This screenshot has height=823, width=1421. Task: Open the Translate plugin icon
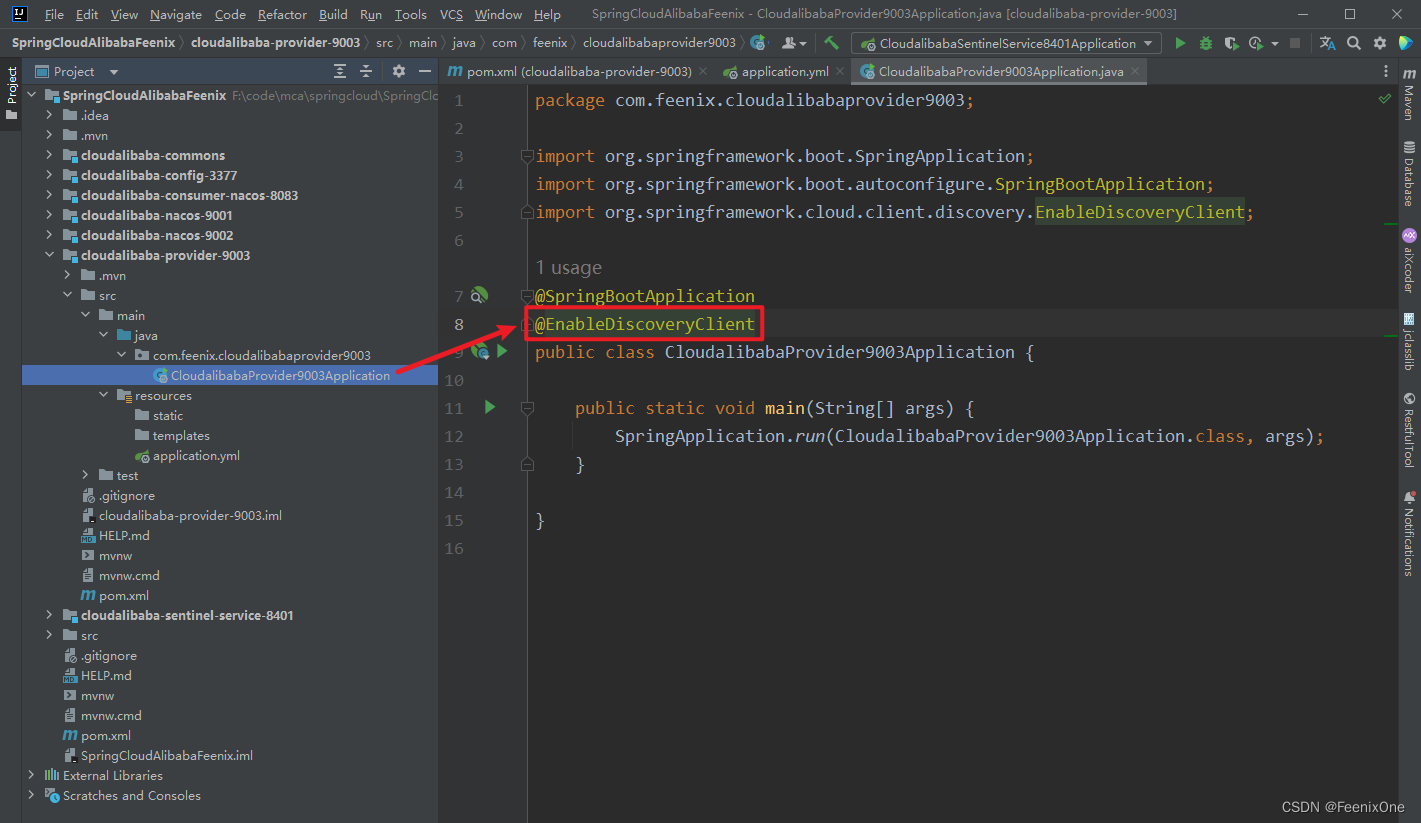point(1327,43)
